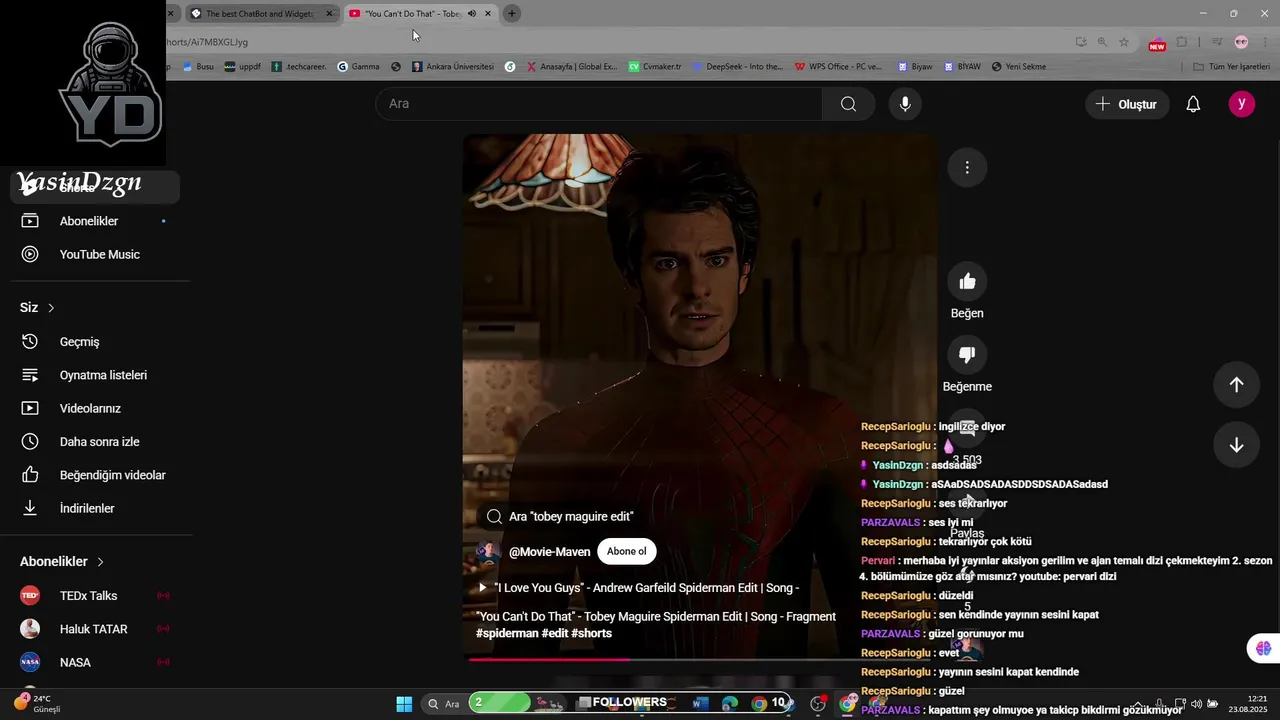This screenshot has width=1280, height=720.
Task: Open the Cvmaker.tr bookmark
Action: 655,67
